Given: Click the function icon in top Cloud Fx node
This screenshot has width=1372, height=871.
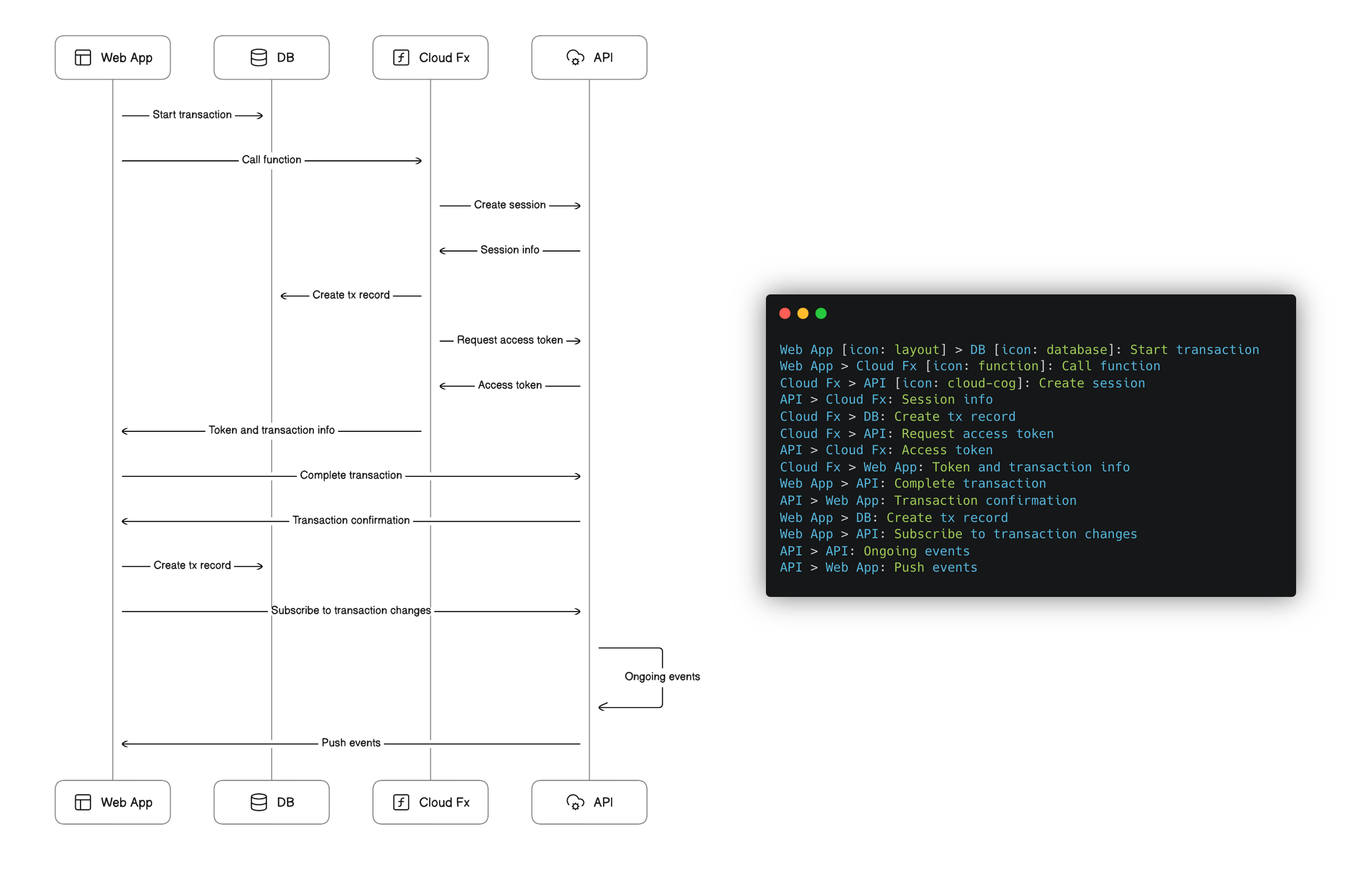Looking at the screenshot, I should pyautogui.click(x=401, y=57).
